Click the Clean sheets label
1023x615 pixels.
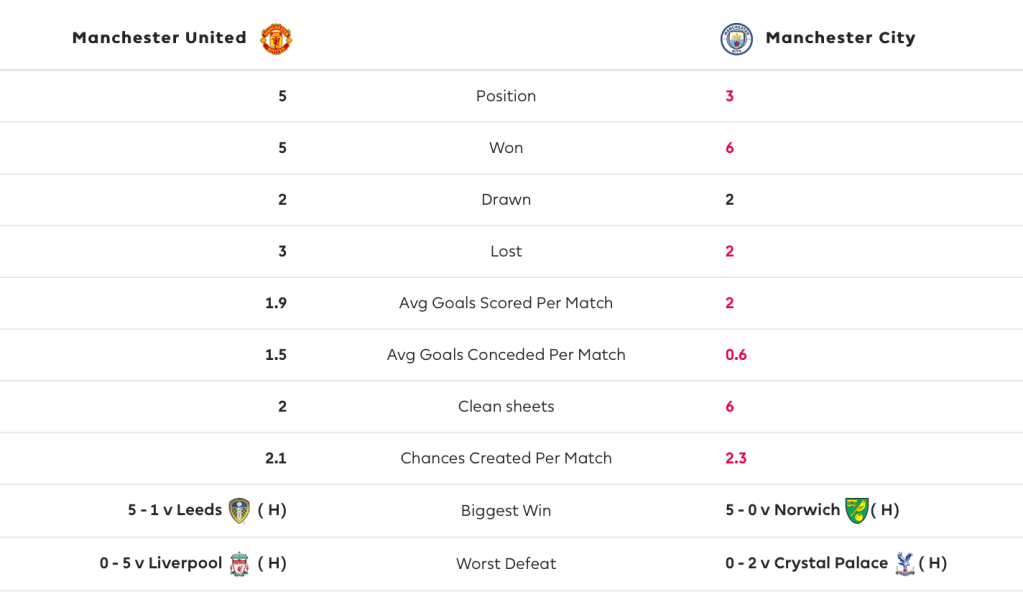pos(506,407)
